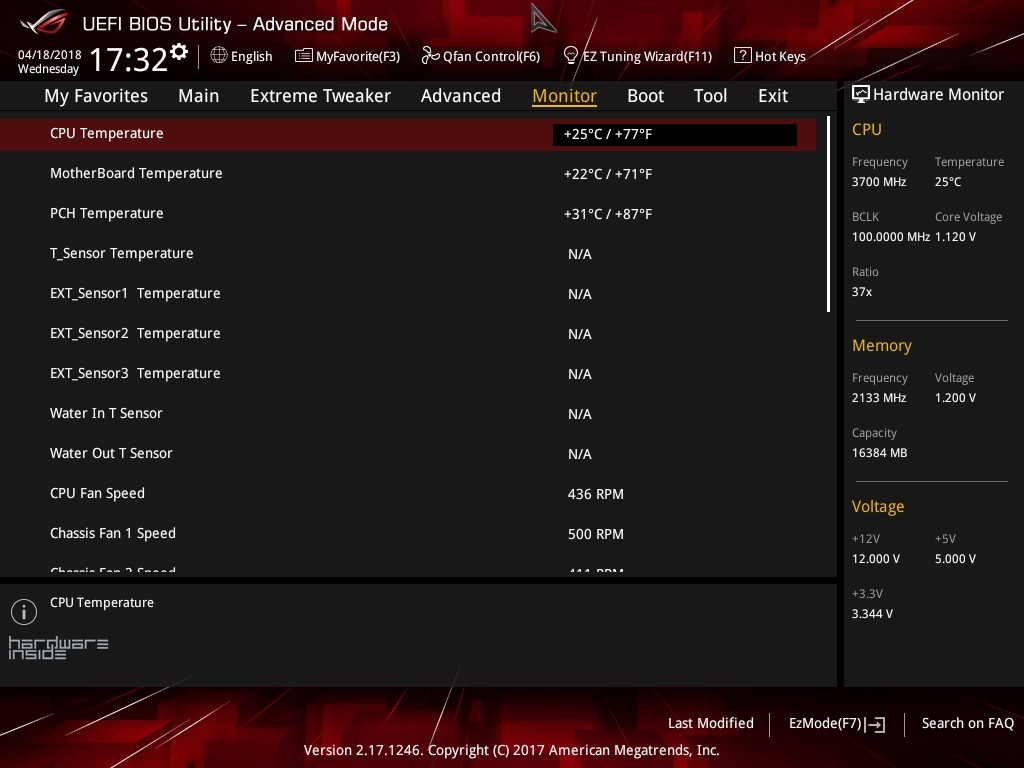
Task: Open Search on FAQ
Action: 967,723
